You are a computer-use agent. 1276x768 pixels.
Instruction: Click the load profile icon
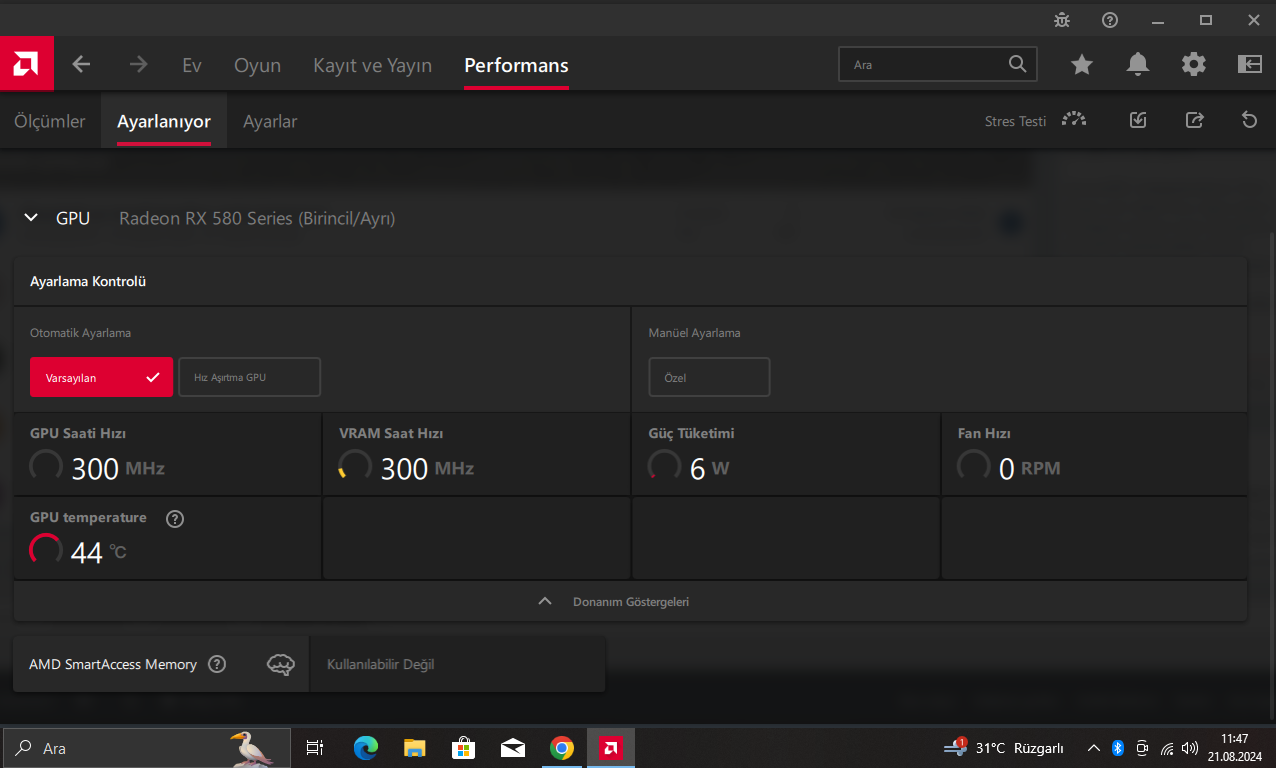tap(1137, 120)
